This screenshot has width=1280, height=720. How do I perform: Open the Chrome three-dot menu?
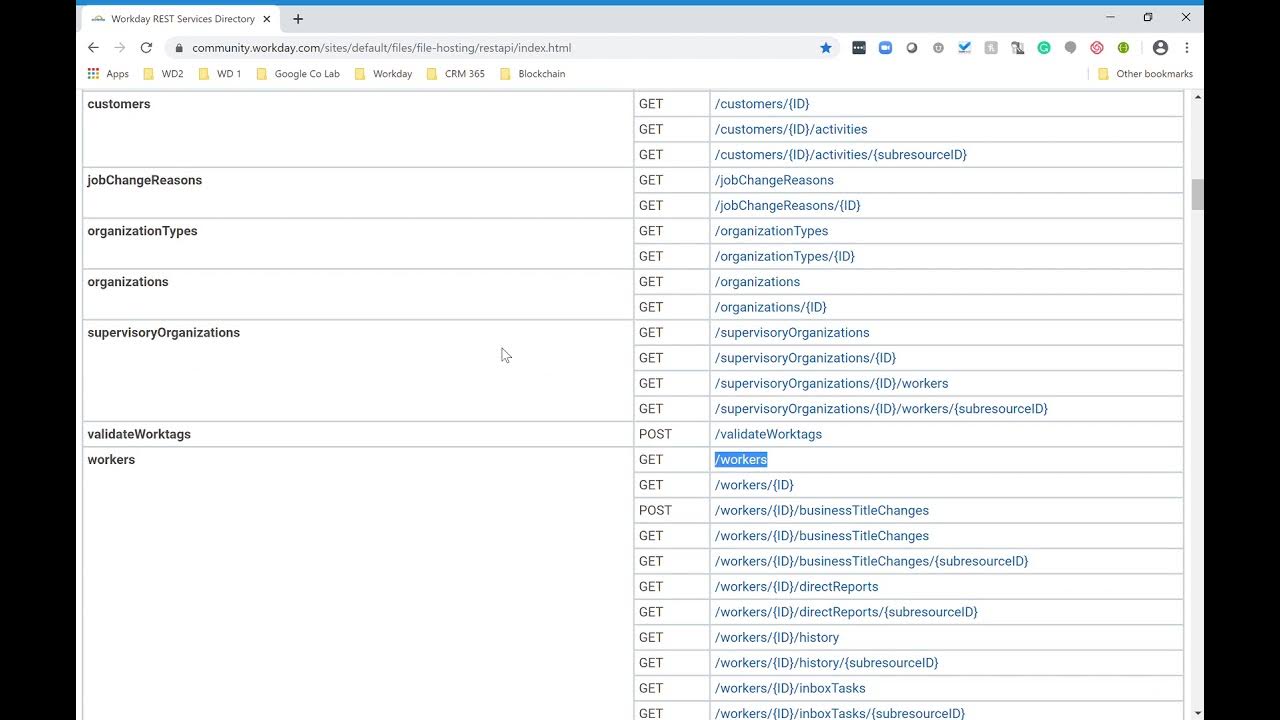point(1187,47)
